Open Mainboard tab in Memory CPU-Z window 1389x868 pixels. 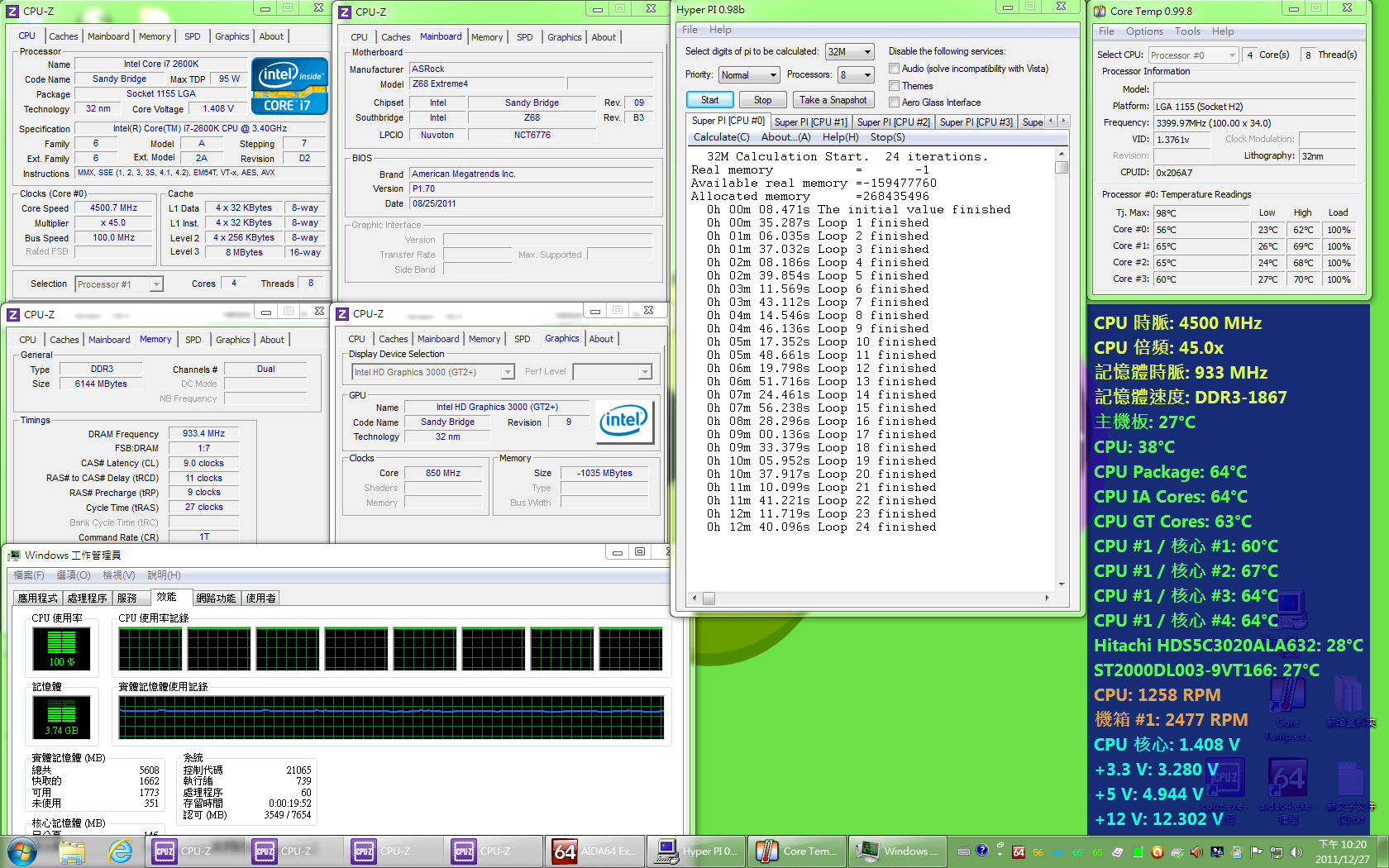click(109, 340)
